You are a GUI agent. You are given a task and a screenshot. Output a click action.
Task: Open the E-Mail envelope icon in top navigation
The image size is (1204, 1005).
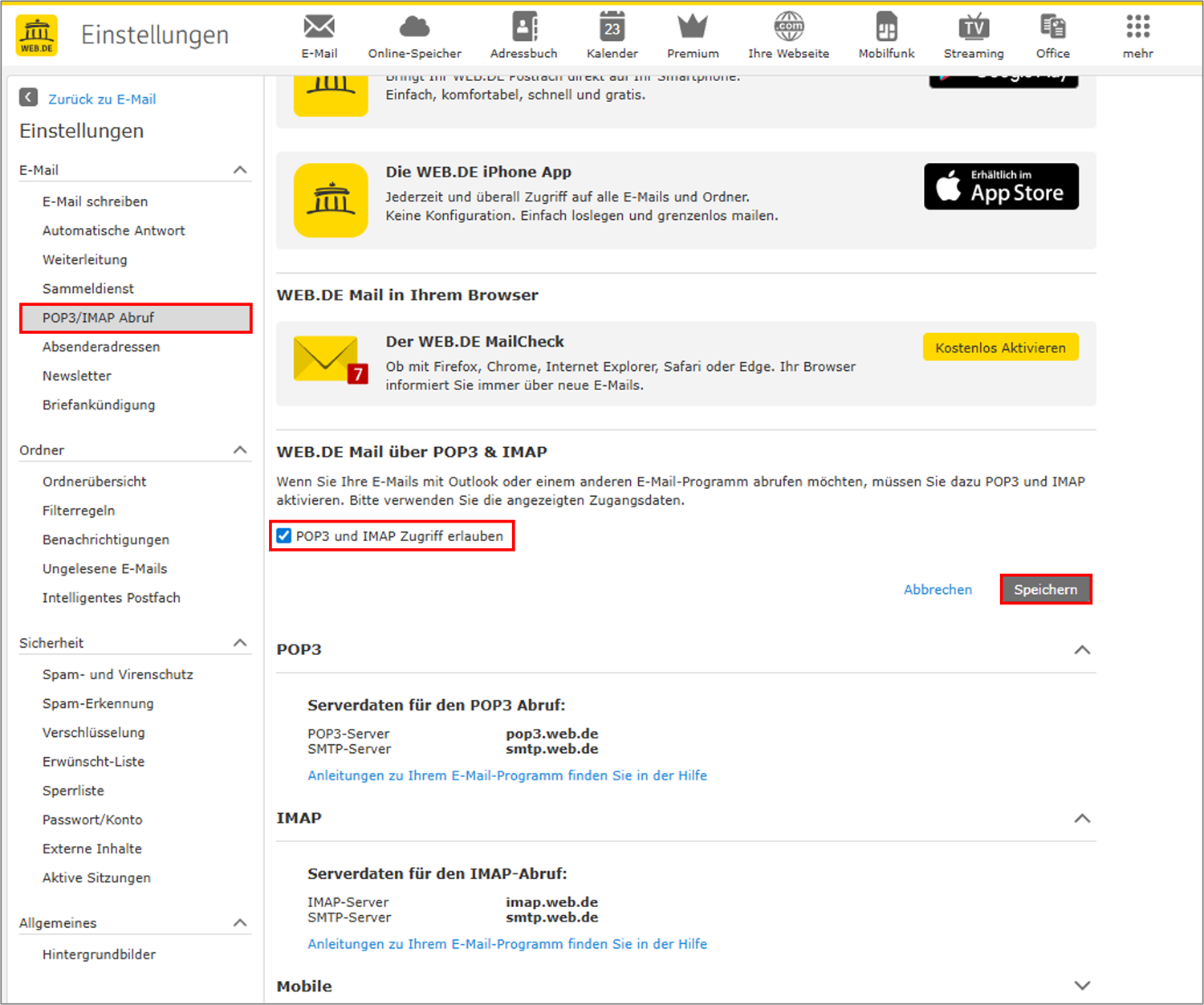tap(319, 27)
